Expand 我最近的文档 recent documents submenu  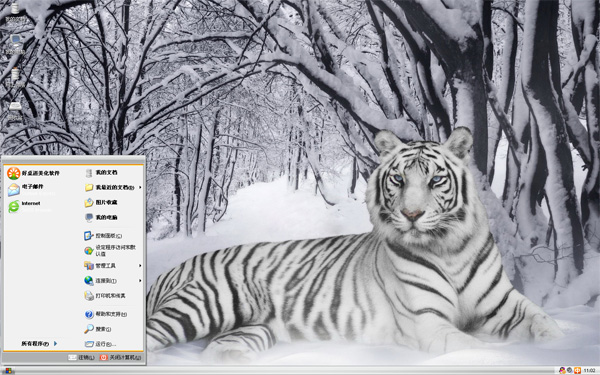tap(113, 188)
